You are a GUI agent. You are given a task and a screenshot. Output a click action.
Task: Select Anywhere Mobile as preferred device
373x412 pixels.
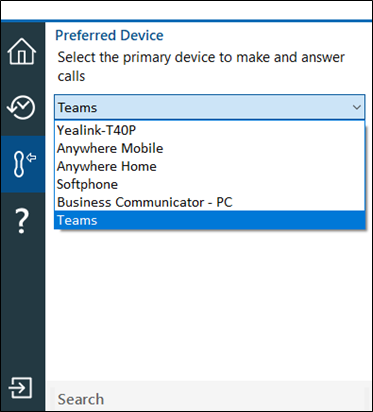pos(210,148)
